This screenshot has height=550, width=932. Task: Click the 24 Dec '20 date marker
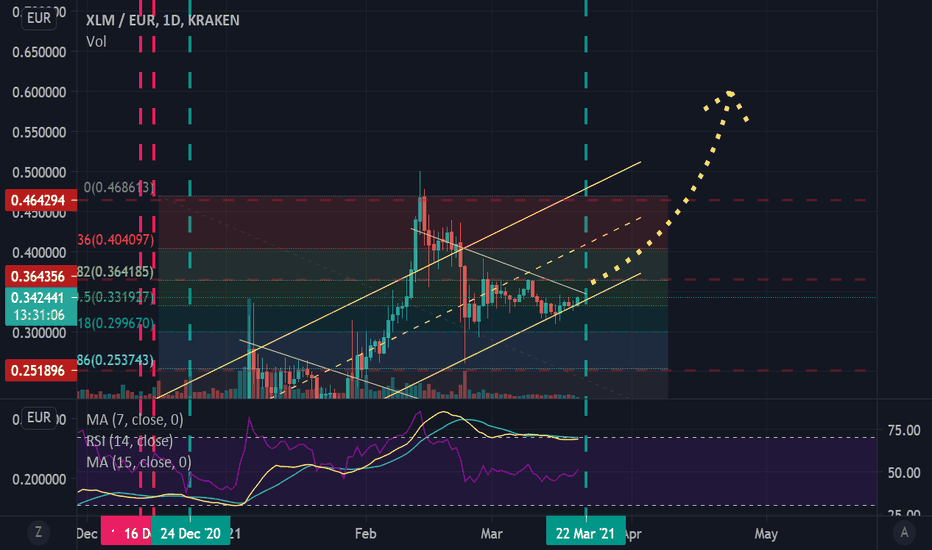point(190,533)
